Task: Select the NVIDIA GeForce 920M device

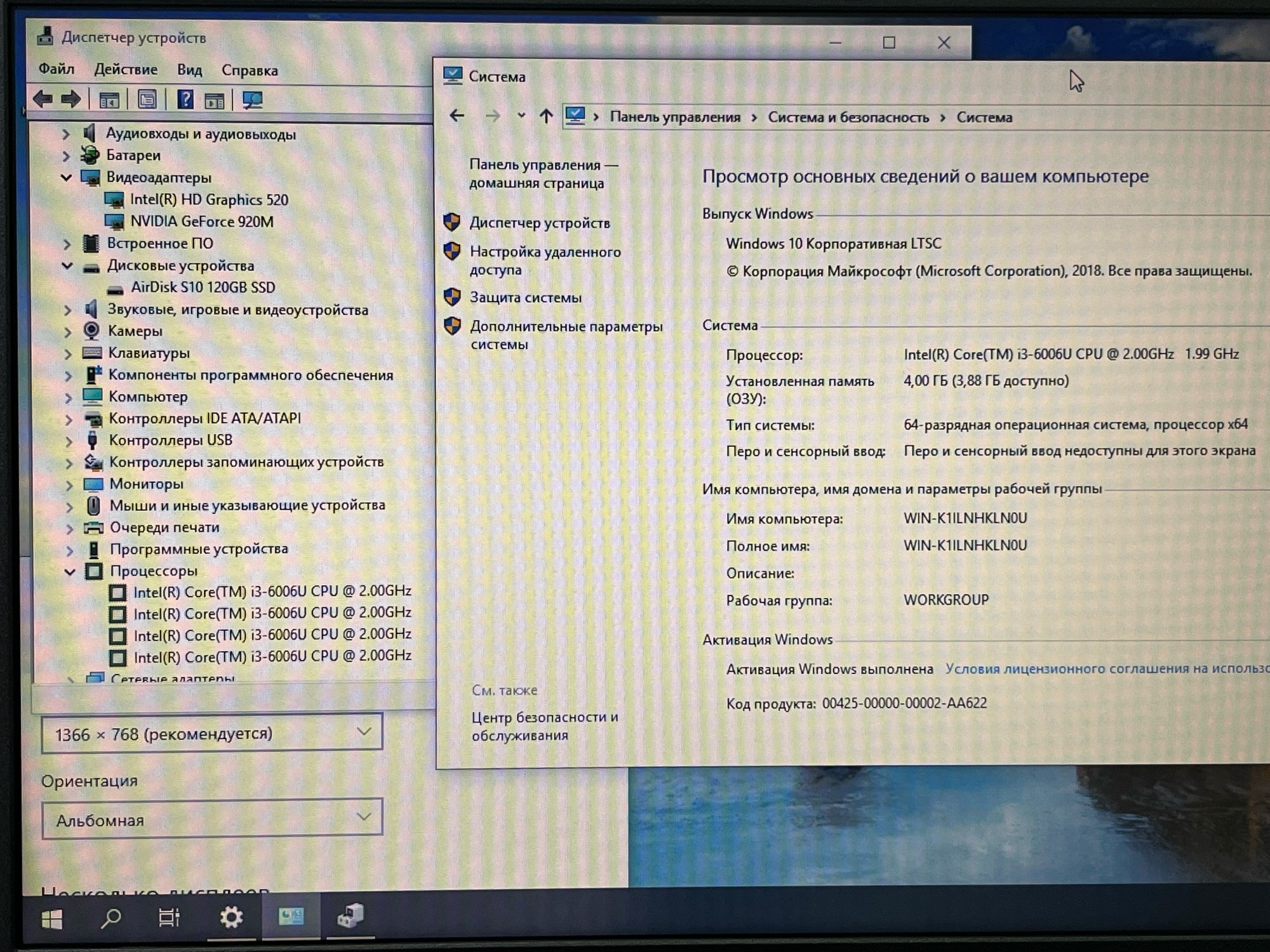Action: click(202, 221)
